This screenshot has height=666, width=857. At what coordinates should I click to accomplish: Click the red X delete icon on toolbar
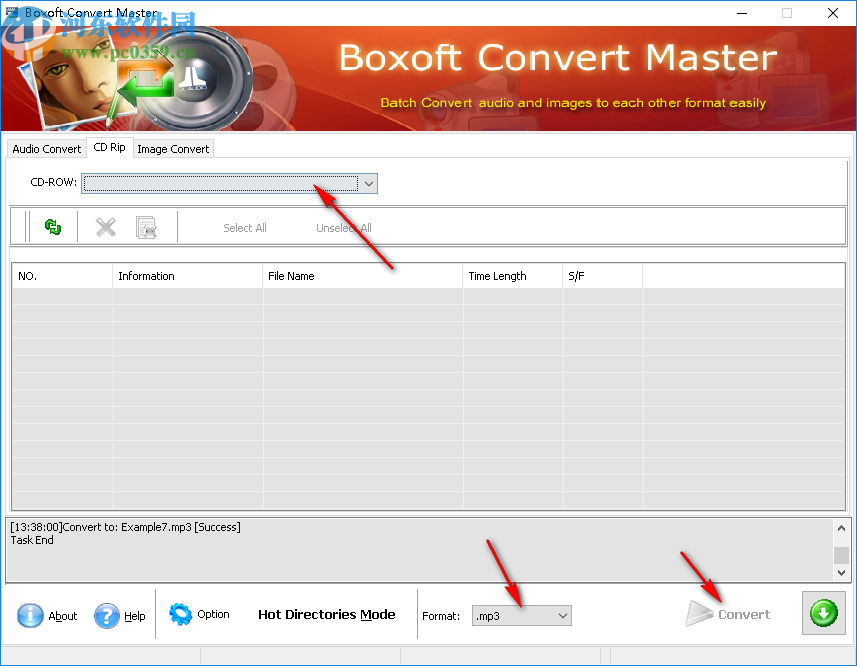click(x=104, y=226)
